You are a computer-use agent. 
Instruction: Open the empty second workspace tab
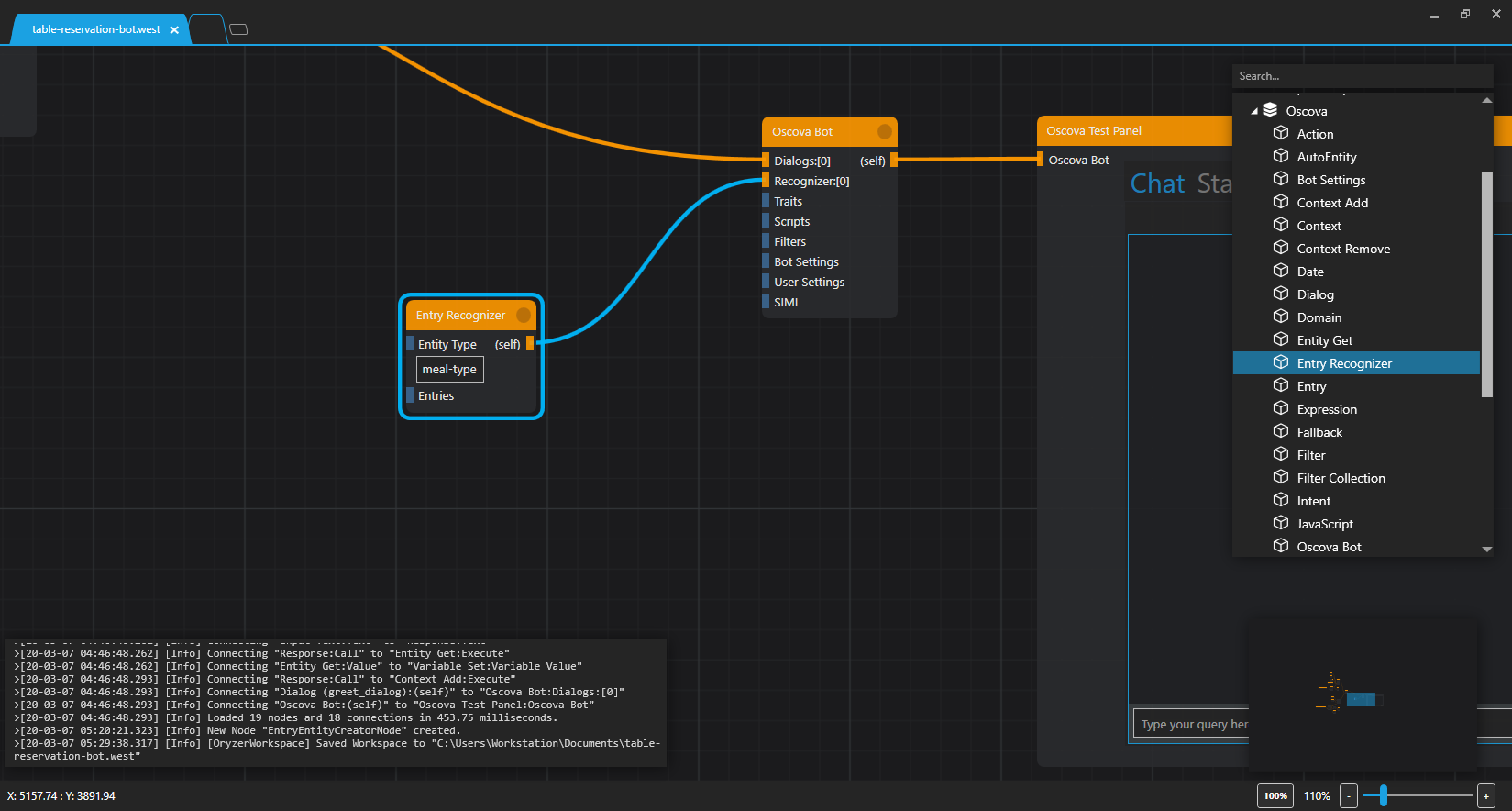(x=208, y=29)
